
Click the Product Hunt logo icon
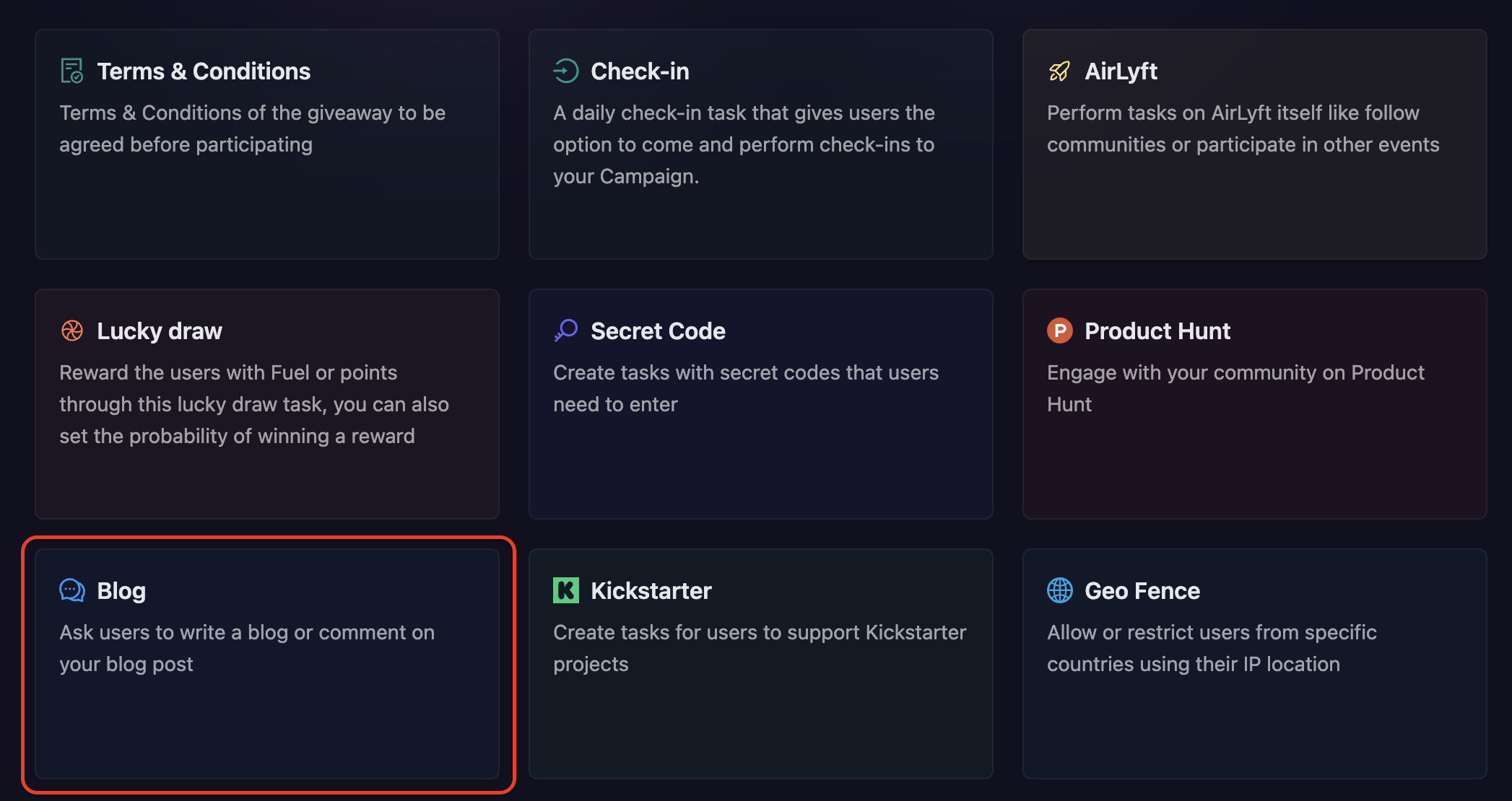pyautogui.click(x=1059, y=331)
